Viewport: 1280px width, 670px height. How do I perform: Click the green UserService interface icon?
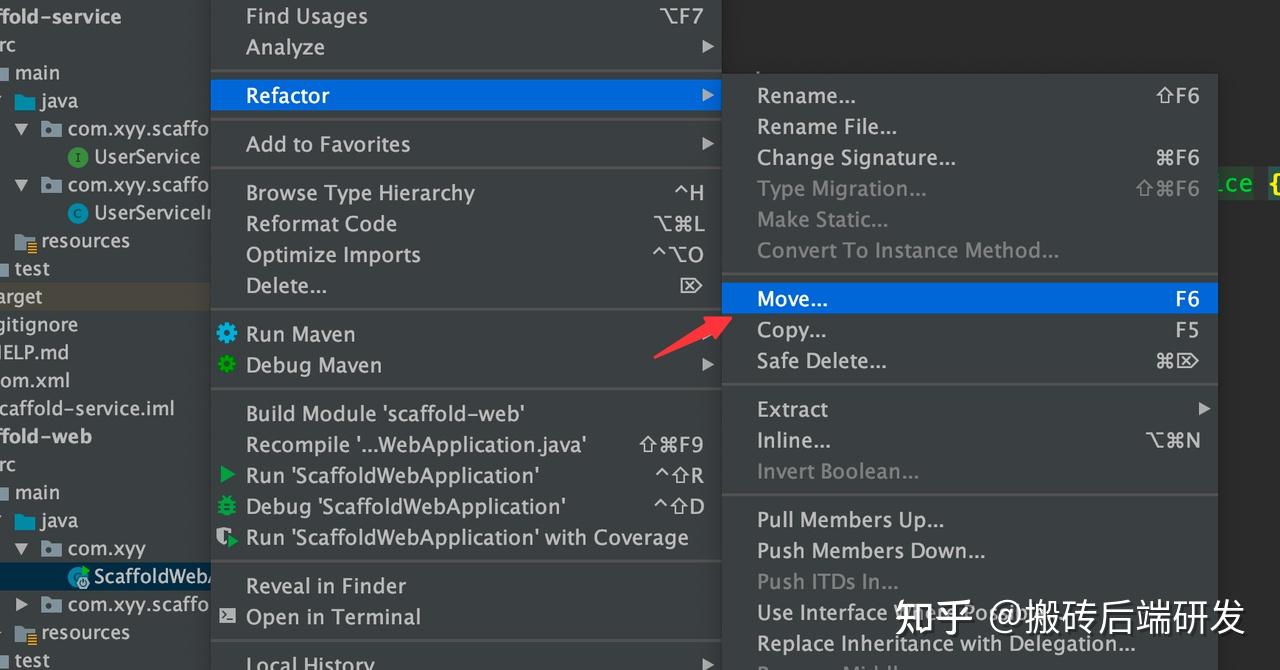click(77, 157)
